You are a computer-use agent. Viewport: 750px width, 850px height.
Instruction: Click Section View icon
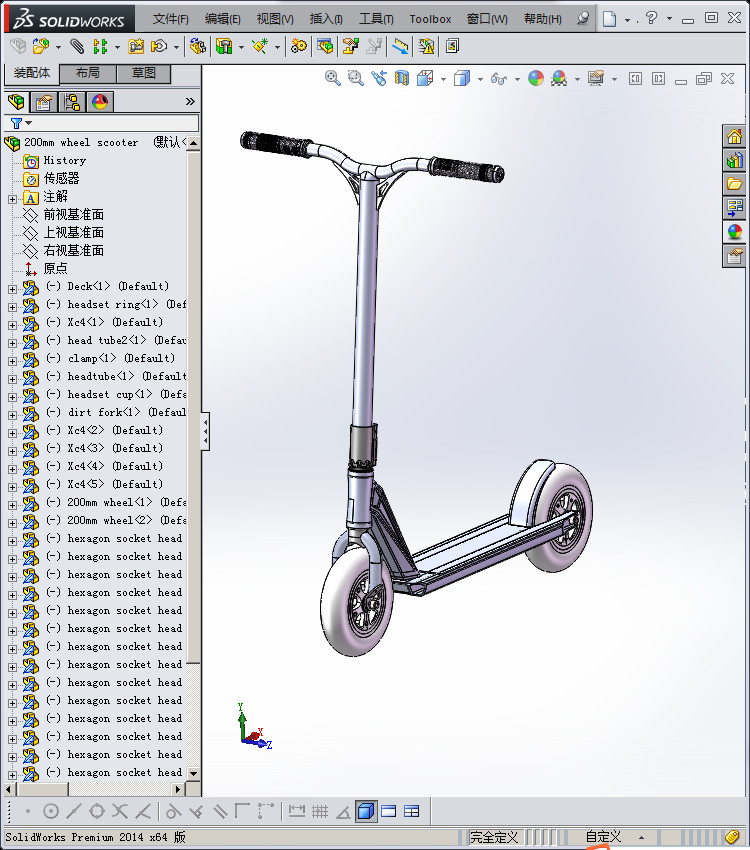coord(402,79)
